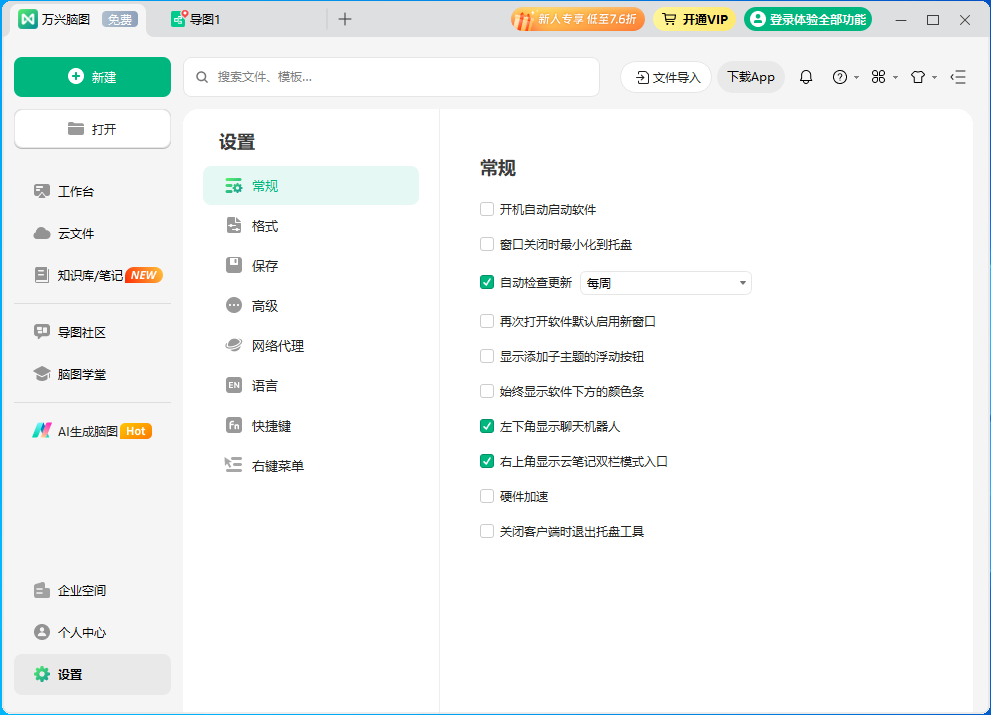Click the 新建 new document button
991x715 pixels.
click(x=92, y=77)
